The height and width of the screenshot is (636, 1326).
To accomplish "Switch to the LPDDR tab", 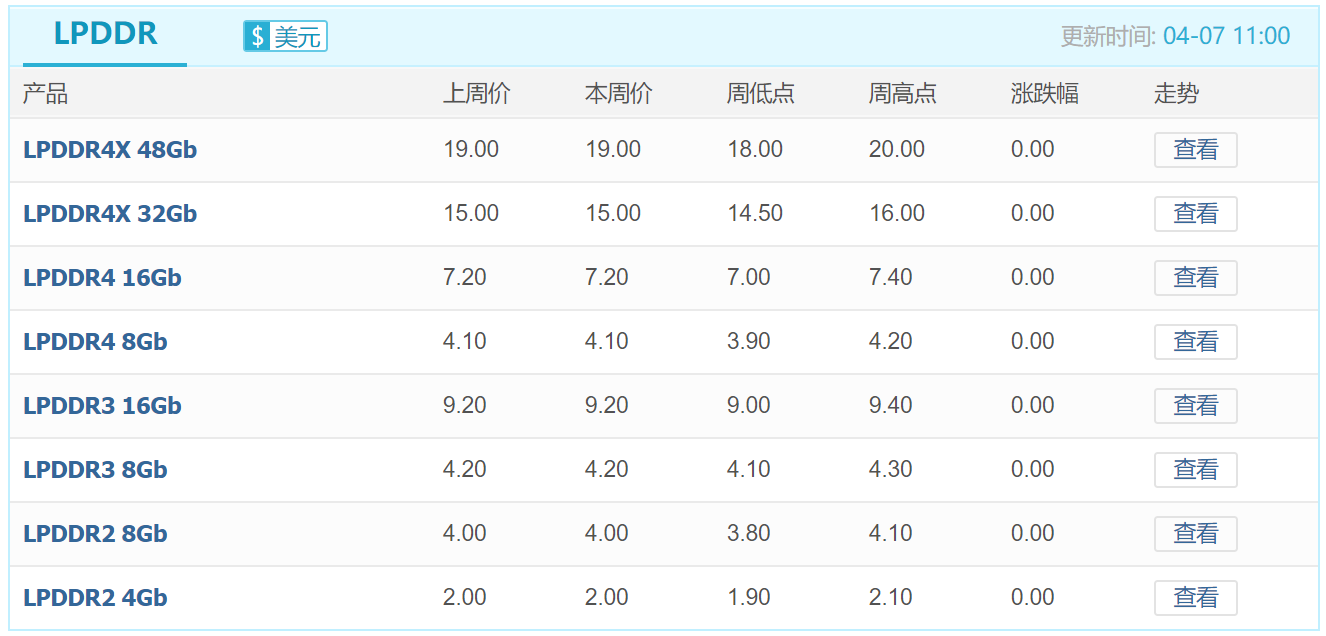I will [105, 35].
